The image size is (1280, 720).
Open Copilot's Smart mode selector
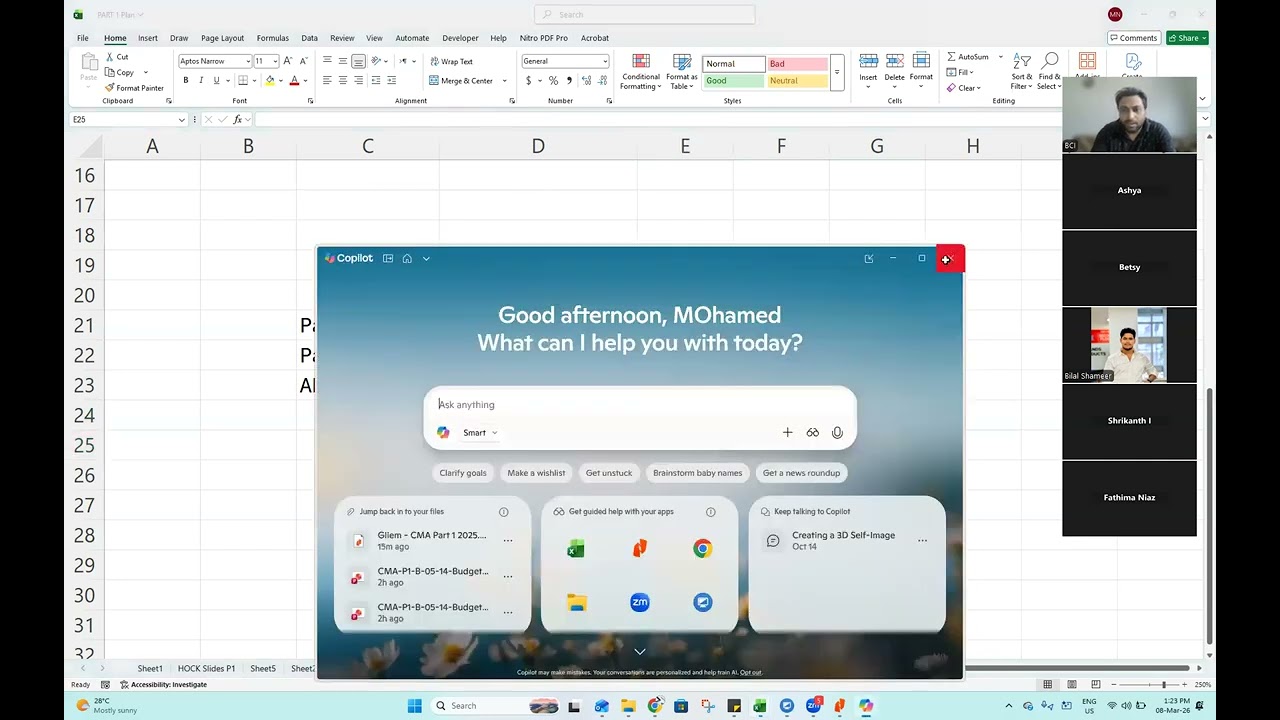pyautogui.click(x=480, y=433)
